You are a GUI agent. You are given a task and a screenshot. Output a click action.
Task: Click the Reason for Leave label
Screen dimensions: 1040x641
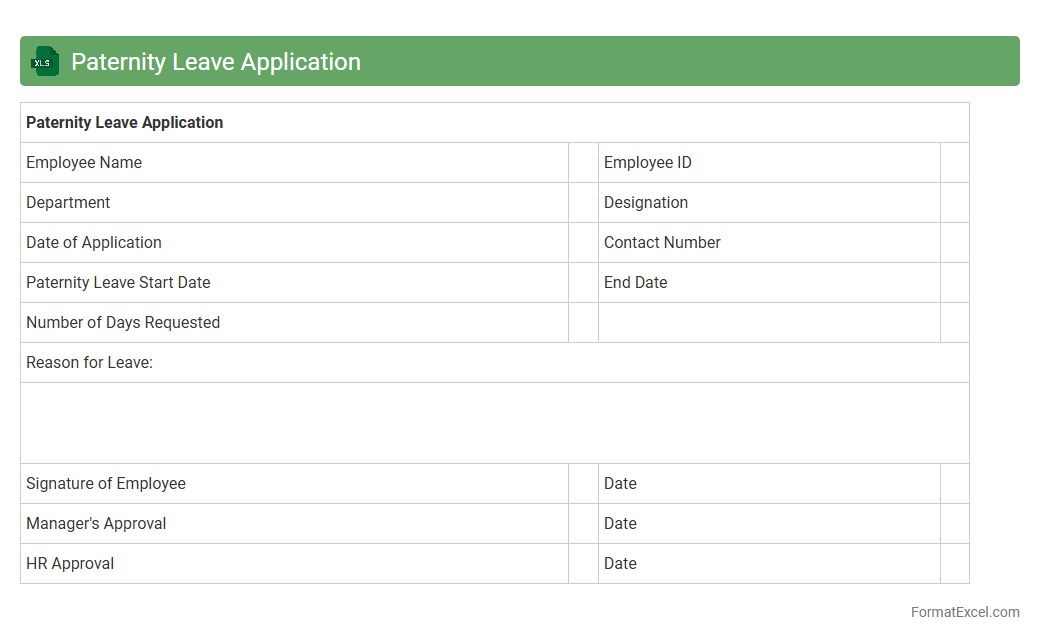point(90,363)
